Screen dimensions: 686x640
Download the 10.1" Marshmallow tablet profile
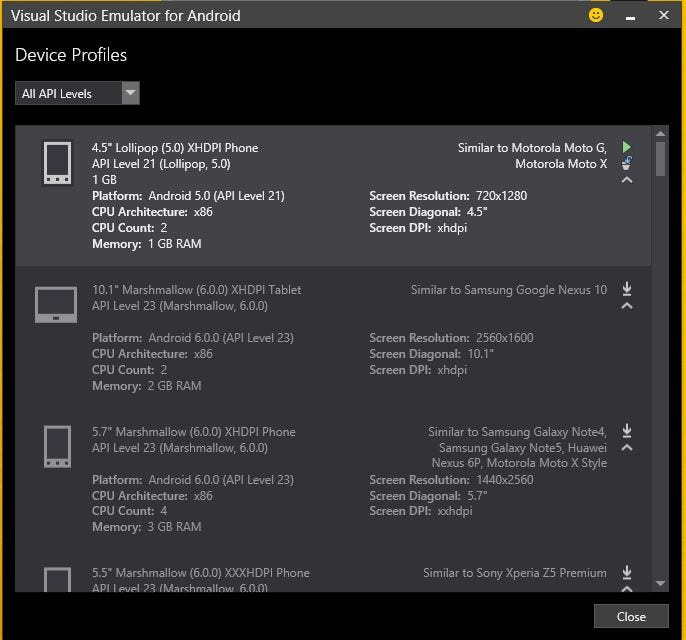point(627,289)
